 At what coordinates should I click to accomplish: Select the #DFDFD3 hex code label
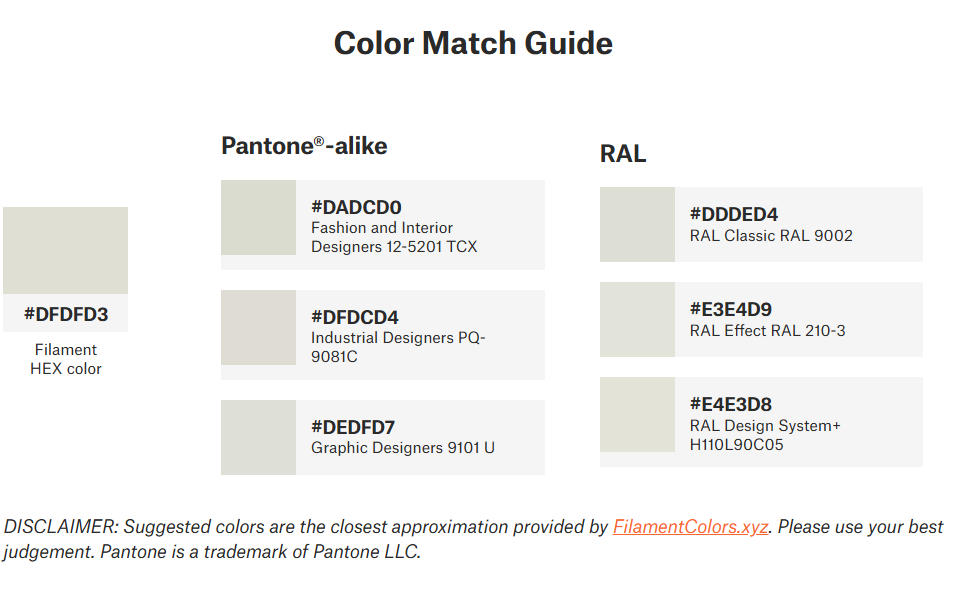pyautogui.click(x=66, y=315)
